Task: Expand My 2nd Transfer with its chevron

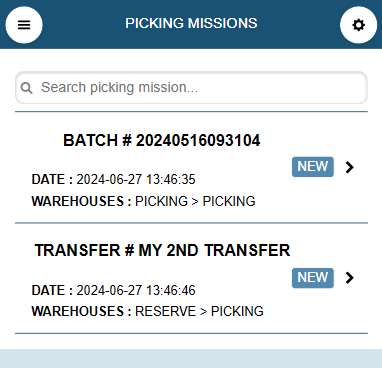Action: point(349,278)
